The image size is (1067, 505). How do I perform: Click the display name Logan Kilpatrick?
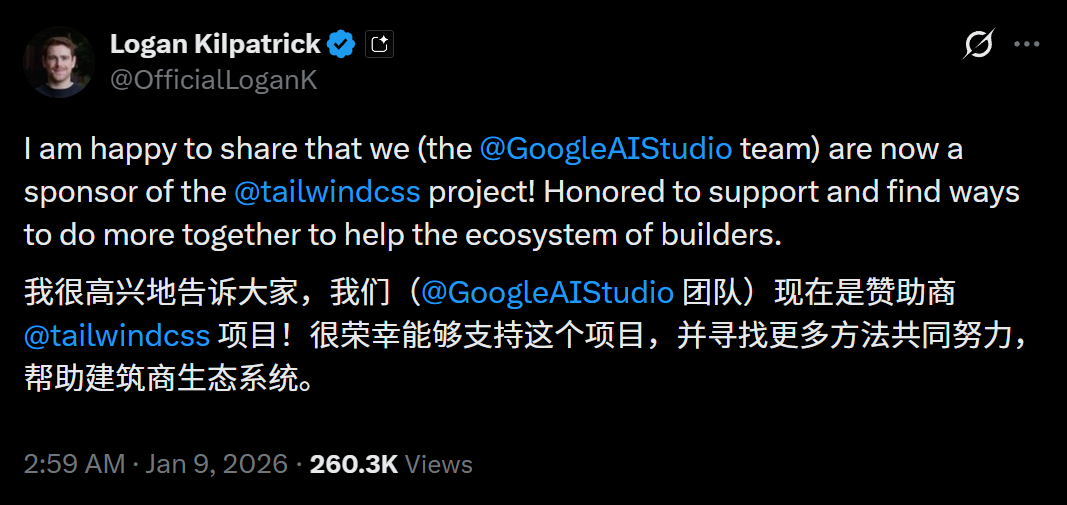coord(215,44)
